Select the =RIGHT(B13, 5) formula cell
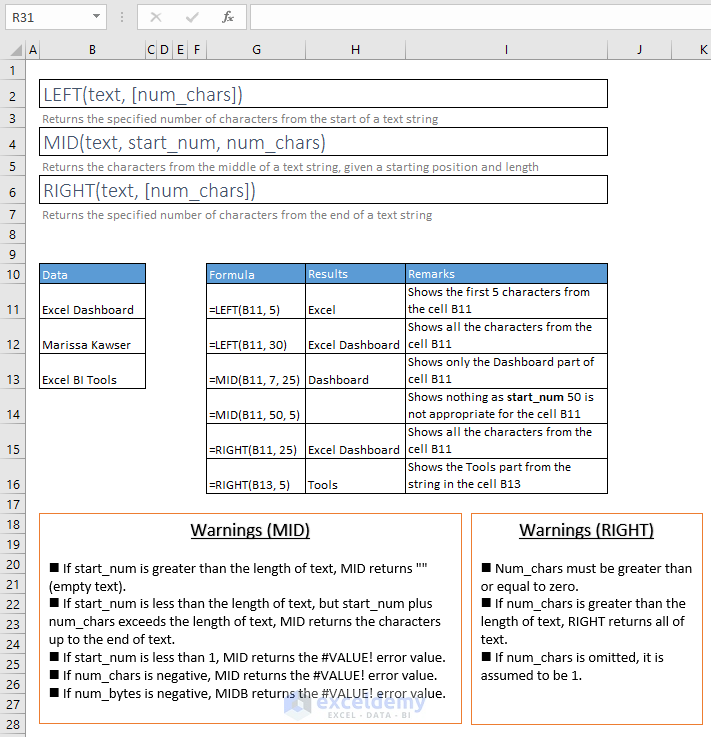 point(256,476)
